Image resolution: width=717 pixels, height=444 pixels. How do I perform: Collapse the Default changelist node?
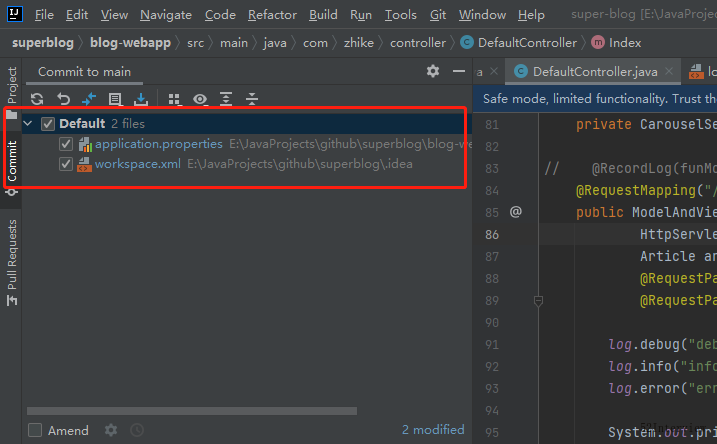(x=28, y=123)
